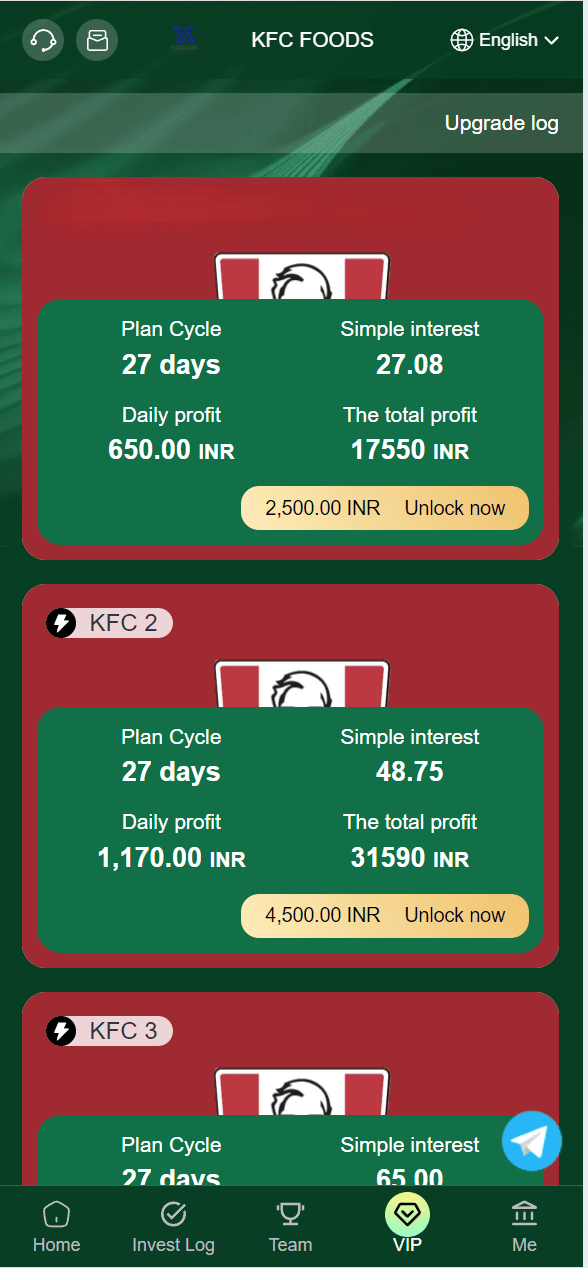Viewport: 588px width, 1268px height.
Task: Unlock now the 4,500.00 INR plan
Action: [x=385, y=915]
